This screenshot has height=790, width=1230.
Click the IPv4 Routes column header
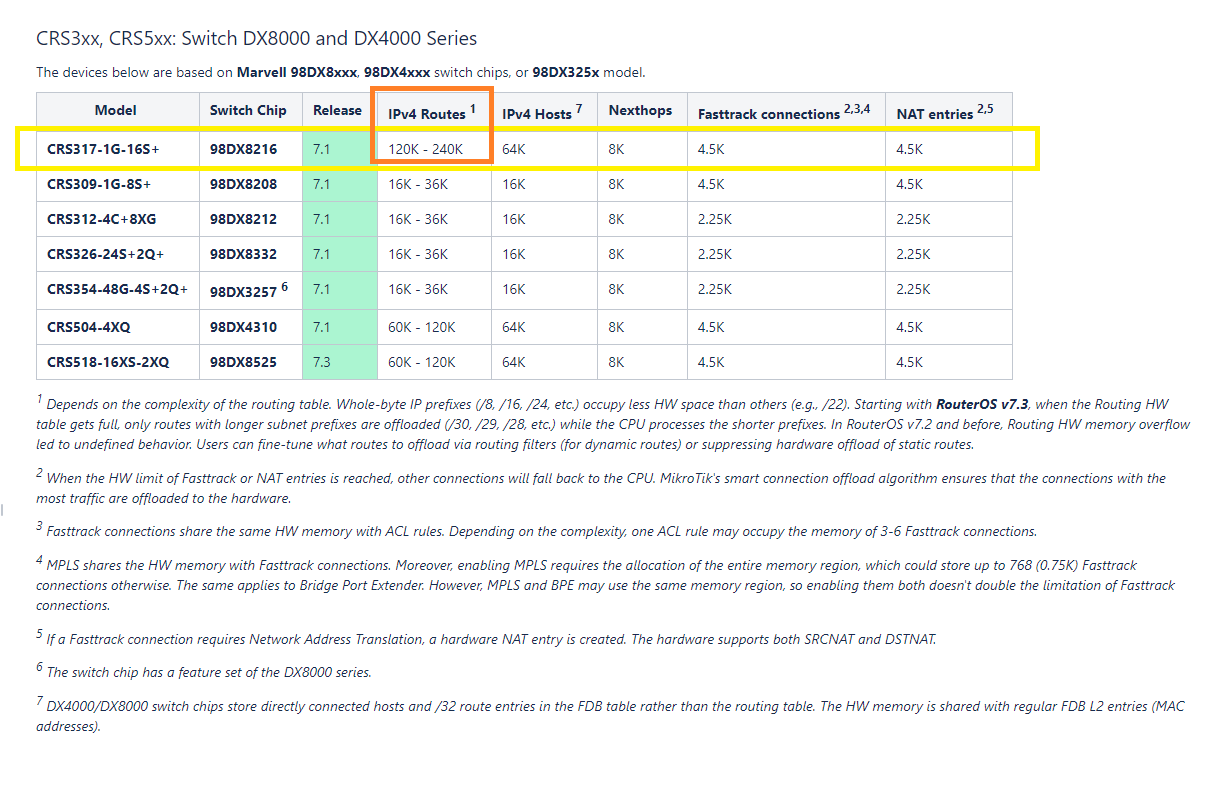tap(432, 113)
